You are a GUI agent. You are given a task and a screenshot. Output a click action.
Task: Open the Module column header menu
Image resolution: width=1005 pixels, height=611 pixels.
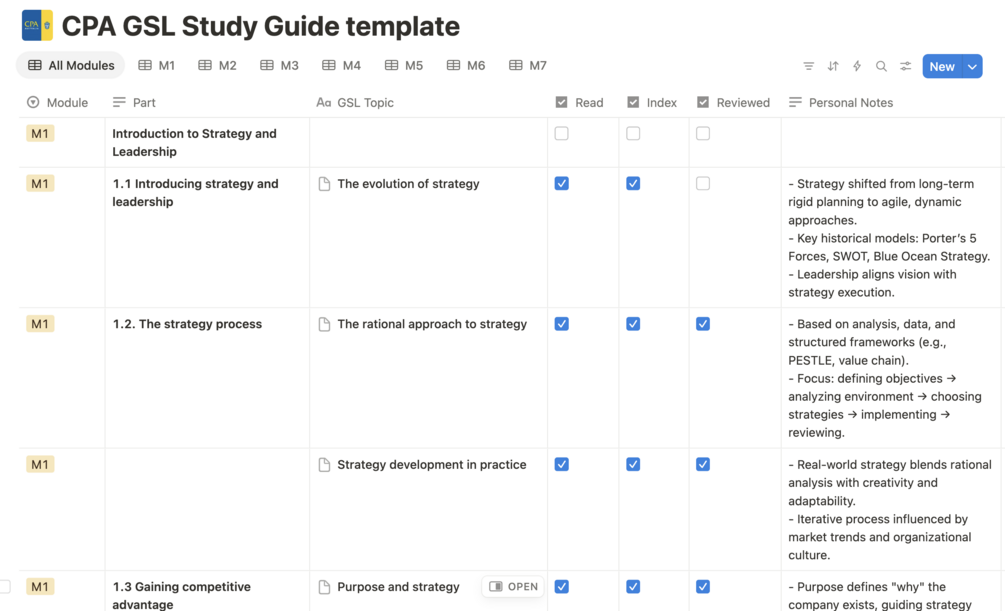click(x=58, y=102)
